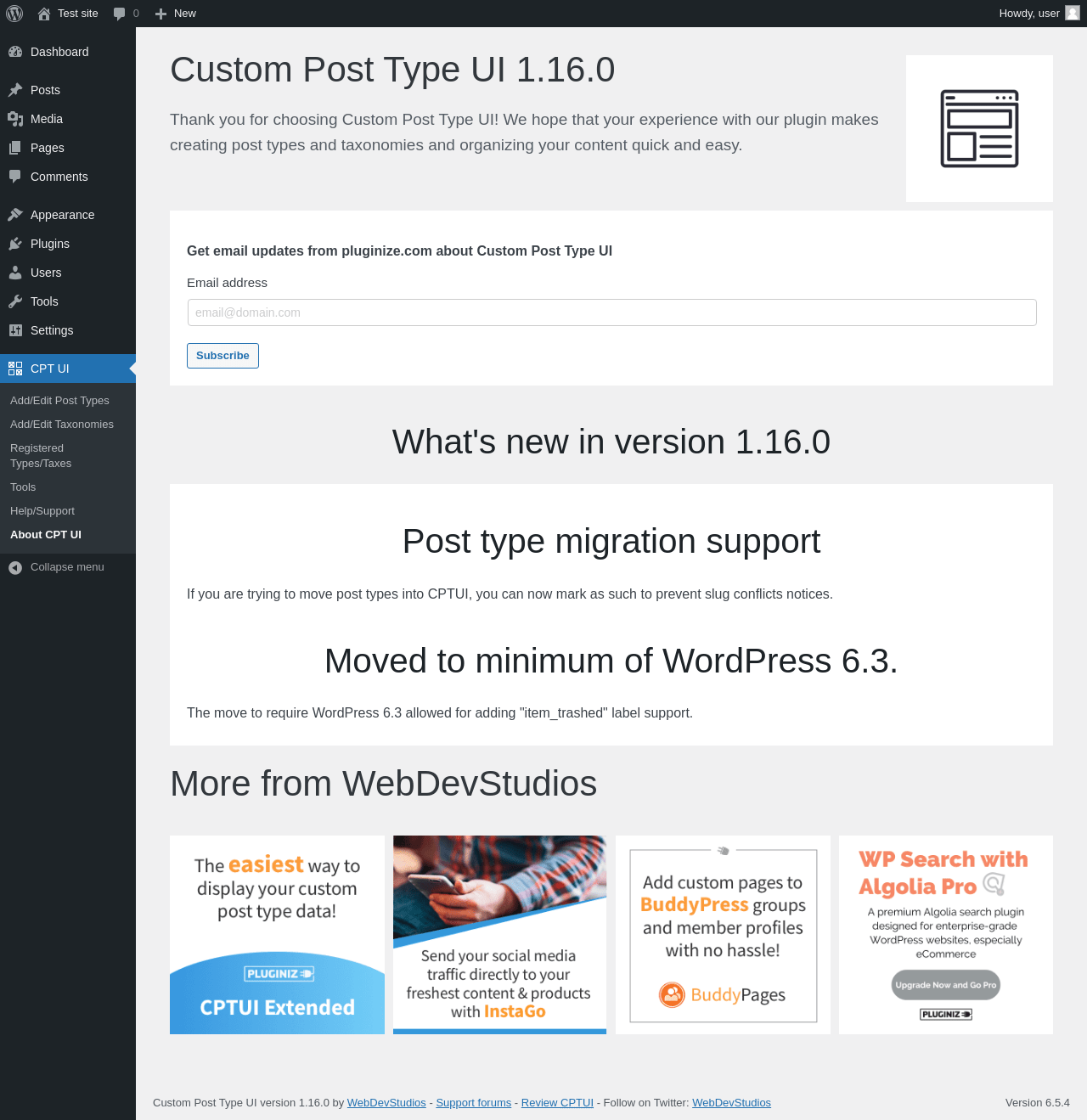Click the Twitter WebDevStudios footer link

(731, 1103)
